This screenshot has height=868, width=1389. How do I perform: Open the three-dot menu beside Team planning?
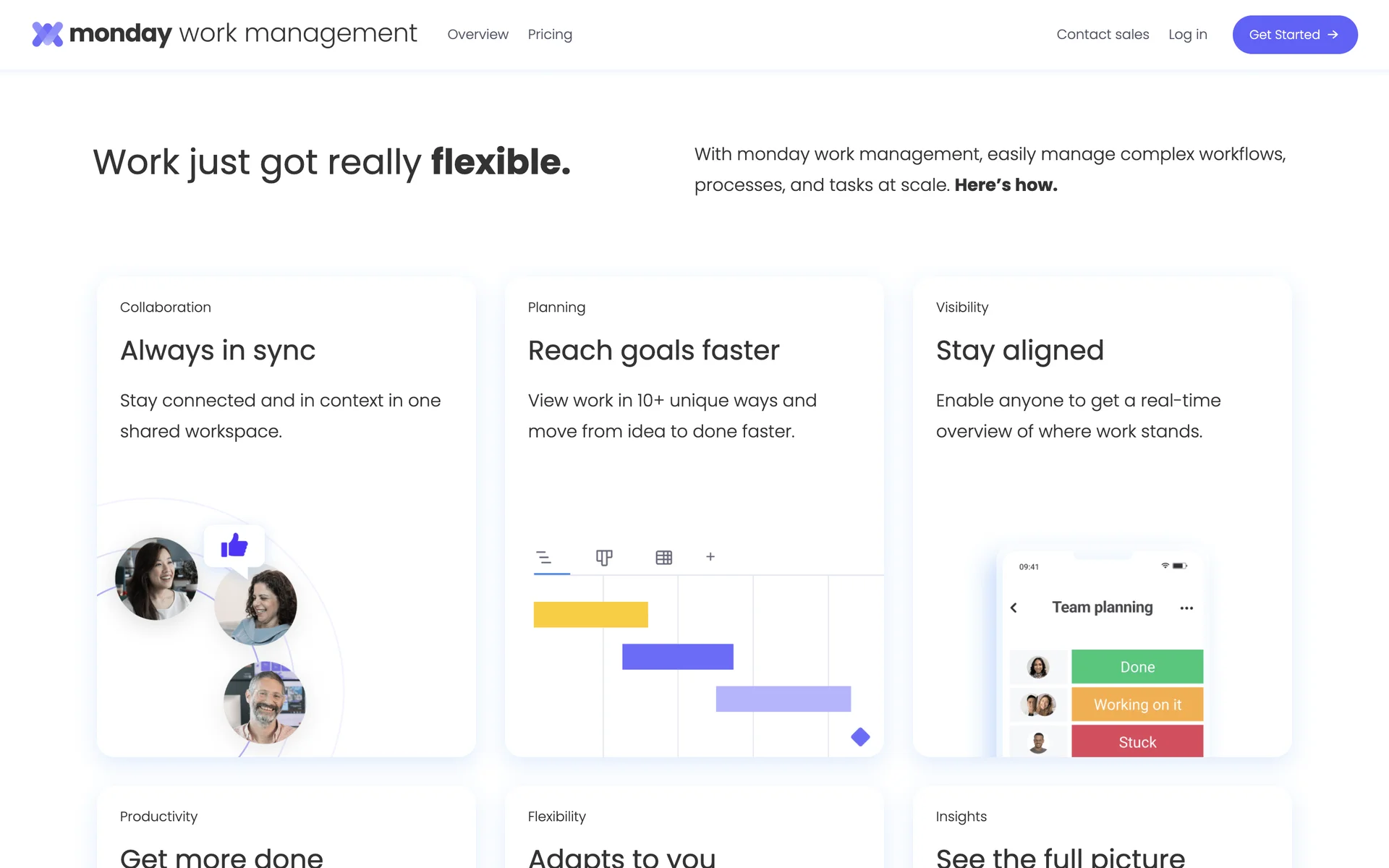tap(1186, 608)
